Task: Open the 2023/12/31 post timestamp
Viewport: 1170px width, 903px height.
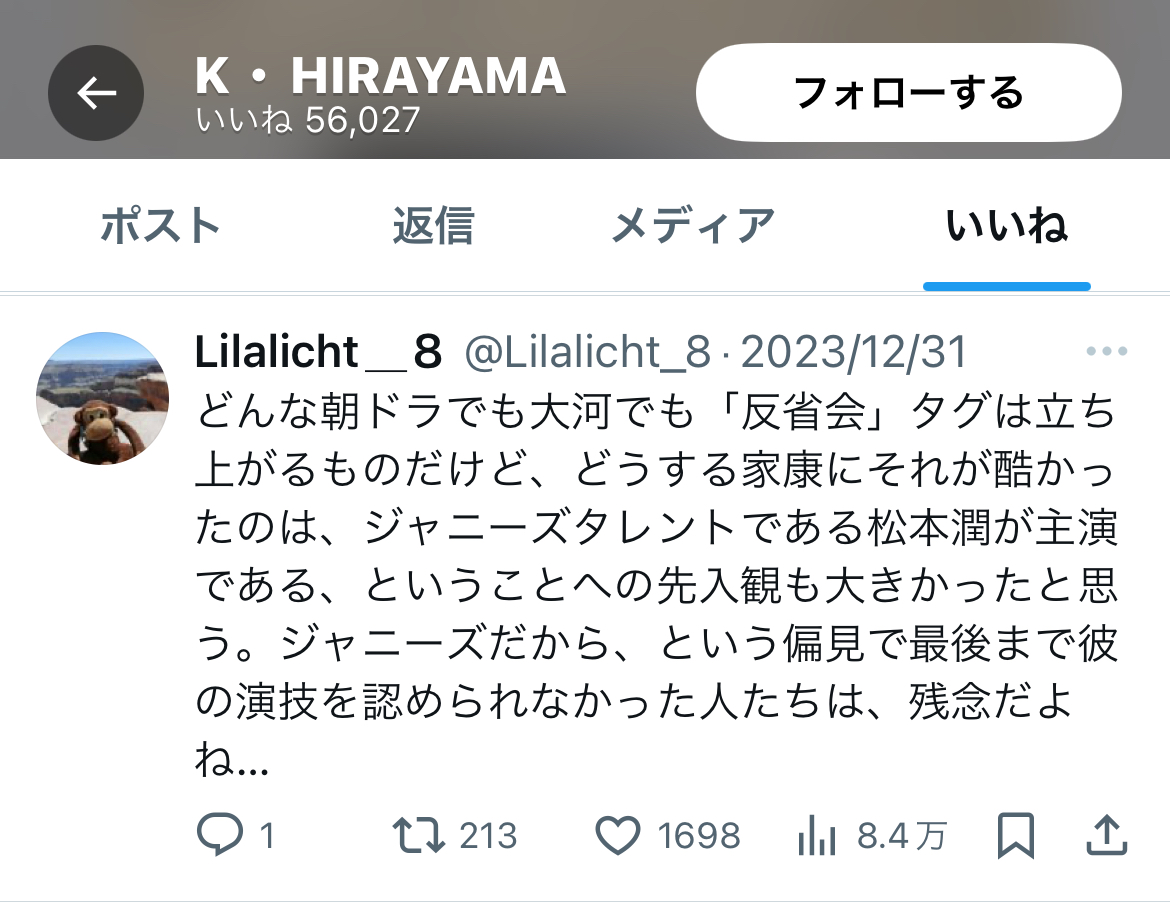Action: 854,351
